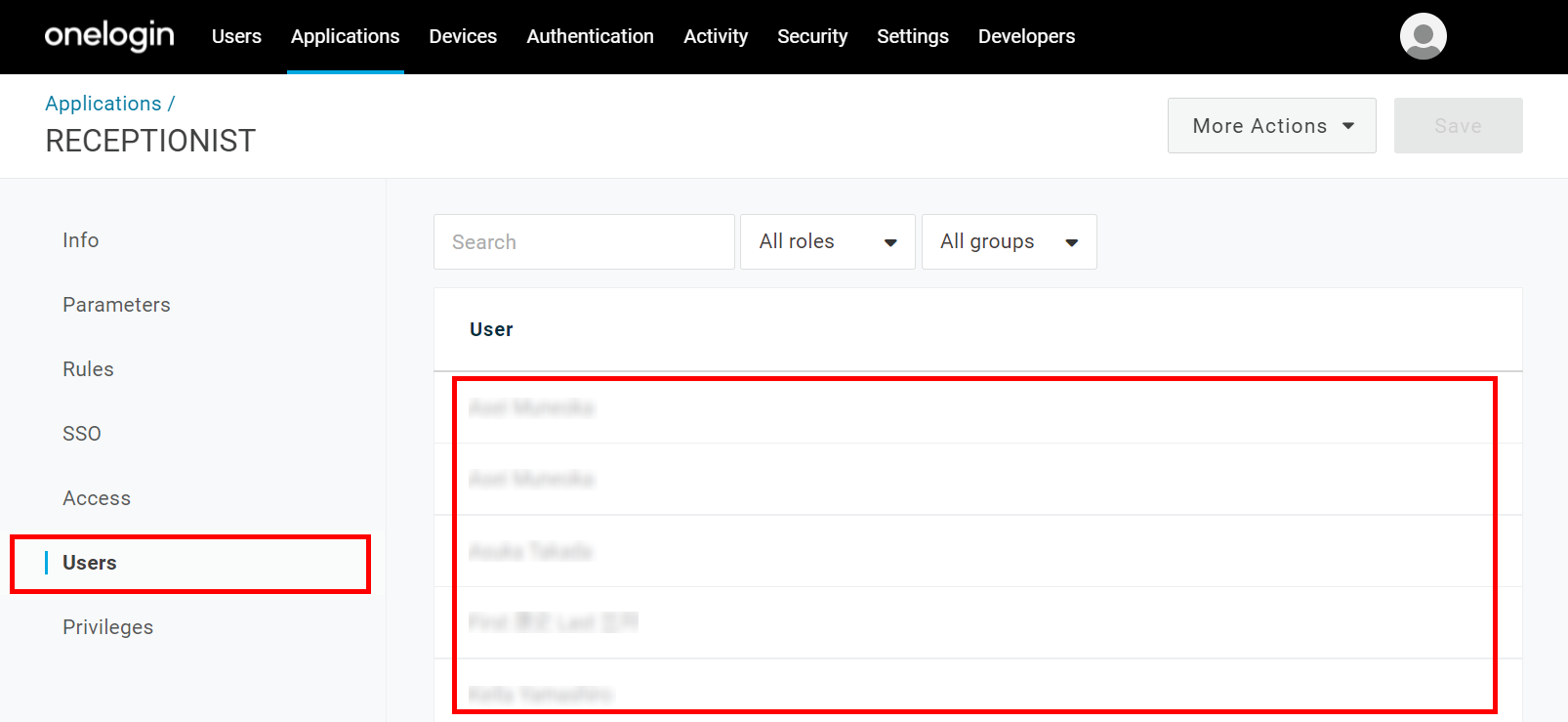
Task: Go back via the Applications breadcrumb link
Action: point(103,104)
